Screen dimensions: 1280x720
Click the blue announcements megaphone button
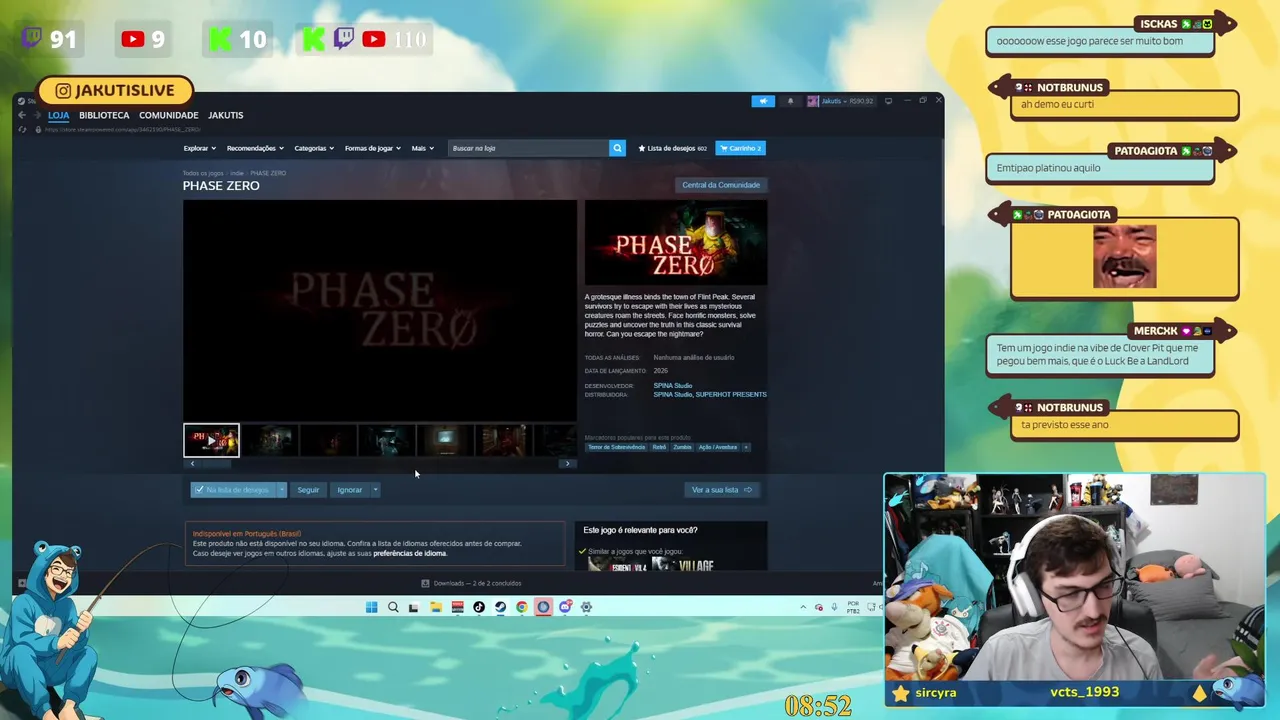pyautogui.click(x=763, y=101)
